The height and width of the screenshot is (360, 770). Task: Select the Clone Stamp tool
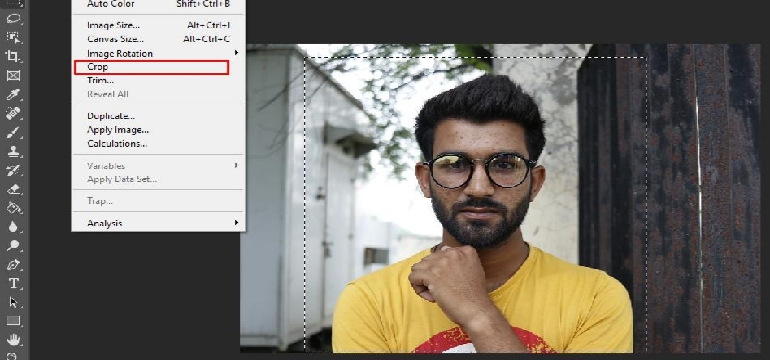coord(14,151)
